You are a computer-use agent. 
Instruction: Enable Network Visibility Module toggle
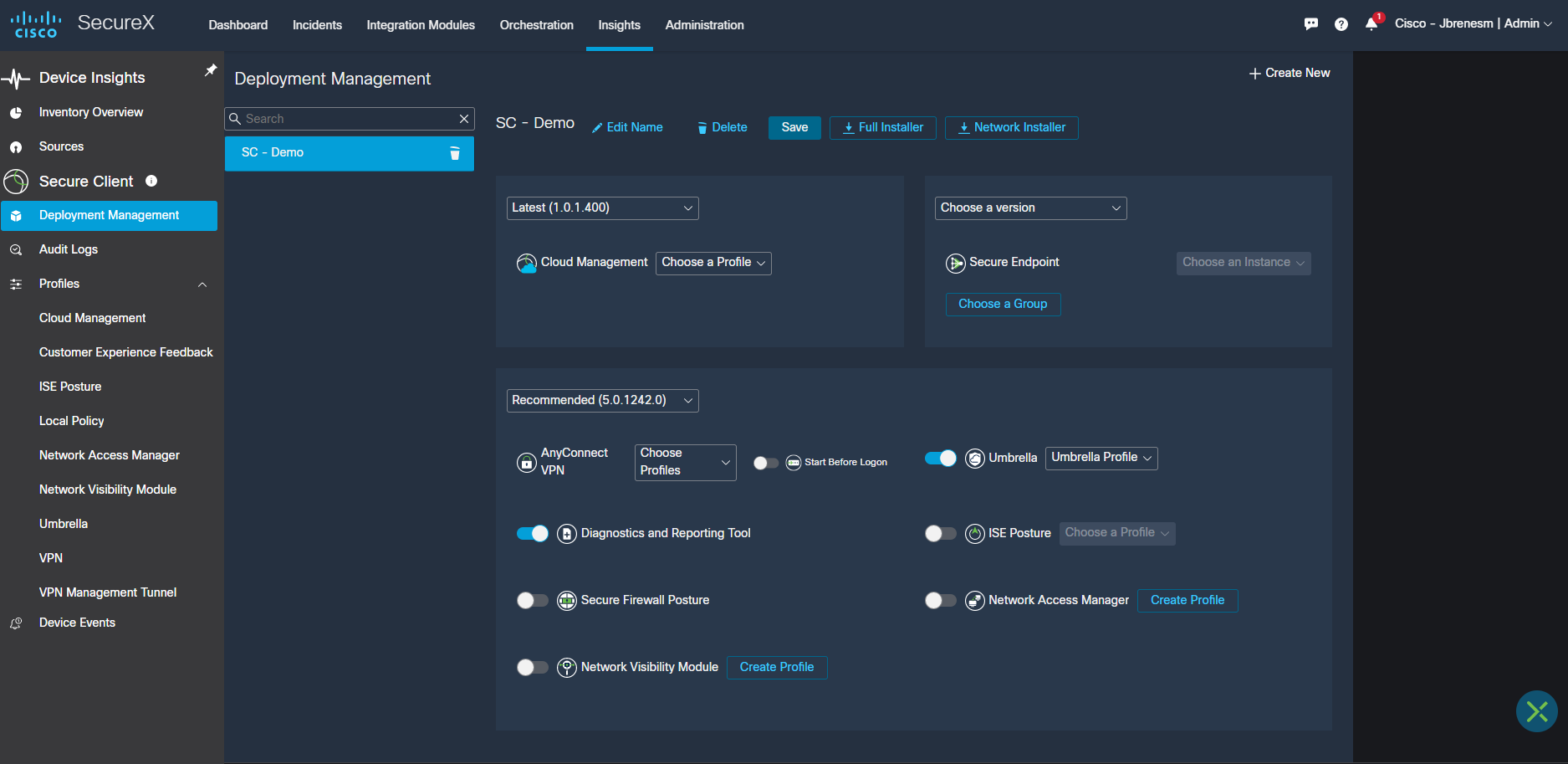coord(533,668)
